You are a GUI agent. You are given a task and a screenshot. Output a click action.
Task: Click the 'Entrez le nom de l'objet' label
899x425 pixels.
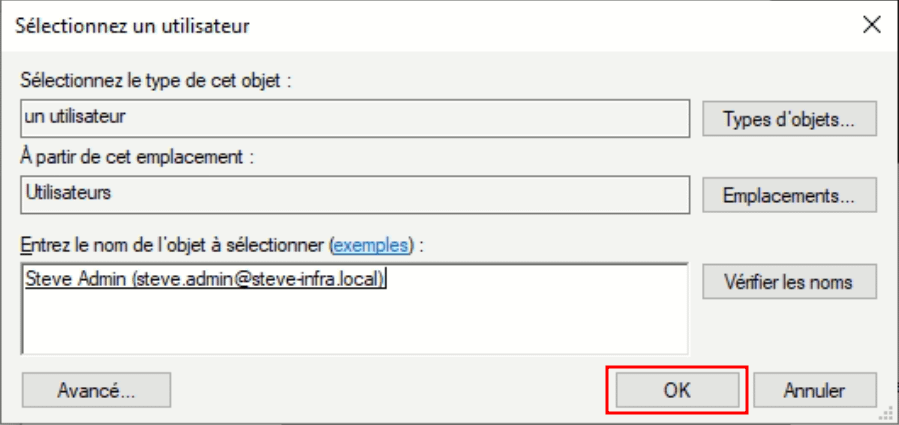point(170,244)
